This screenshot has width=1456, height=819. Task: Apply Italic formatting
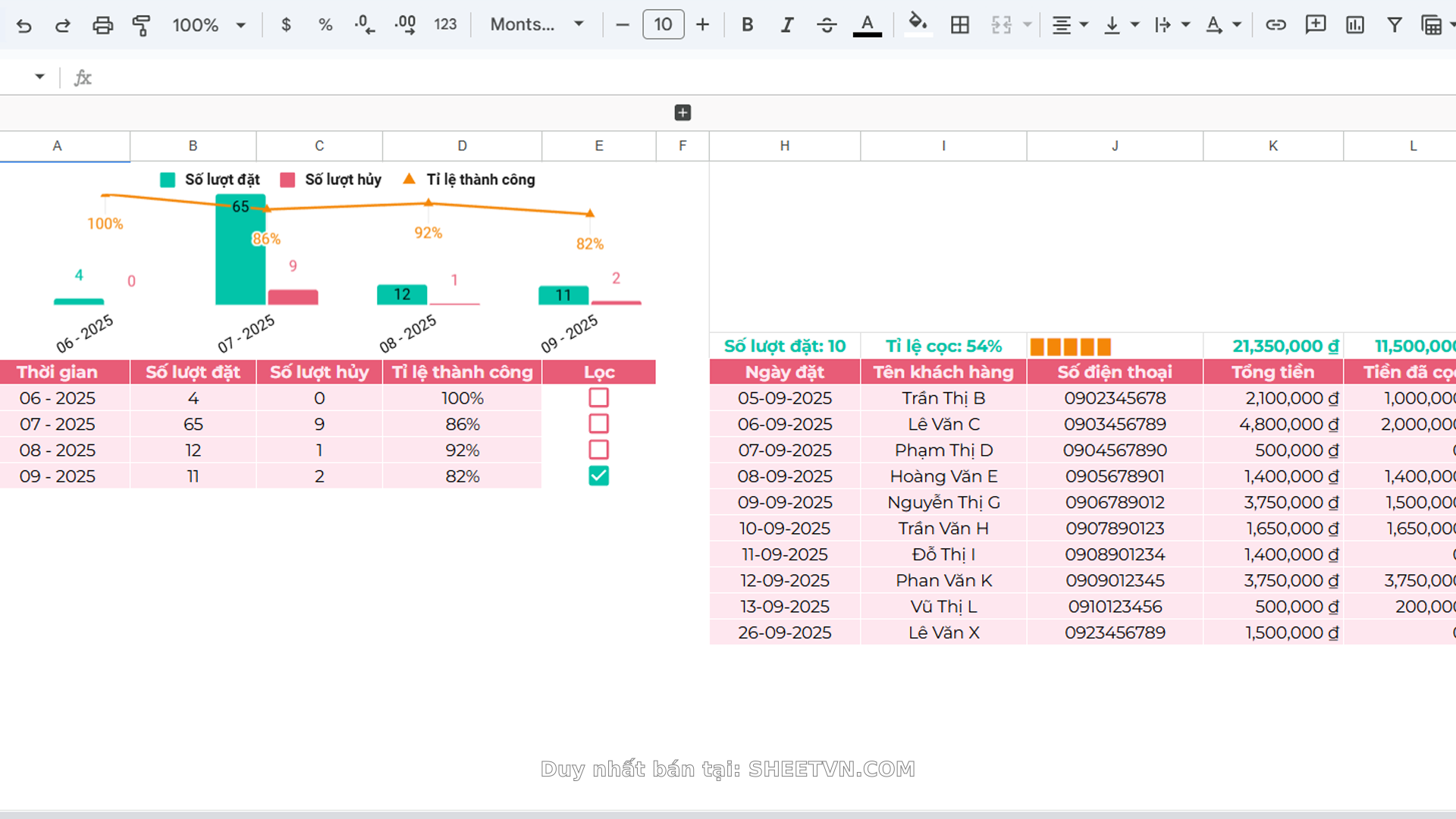[x=787, y=25]
